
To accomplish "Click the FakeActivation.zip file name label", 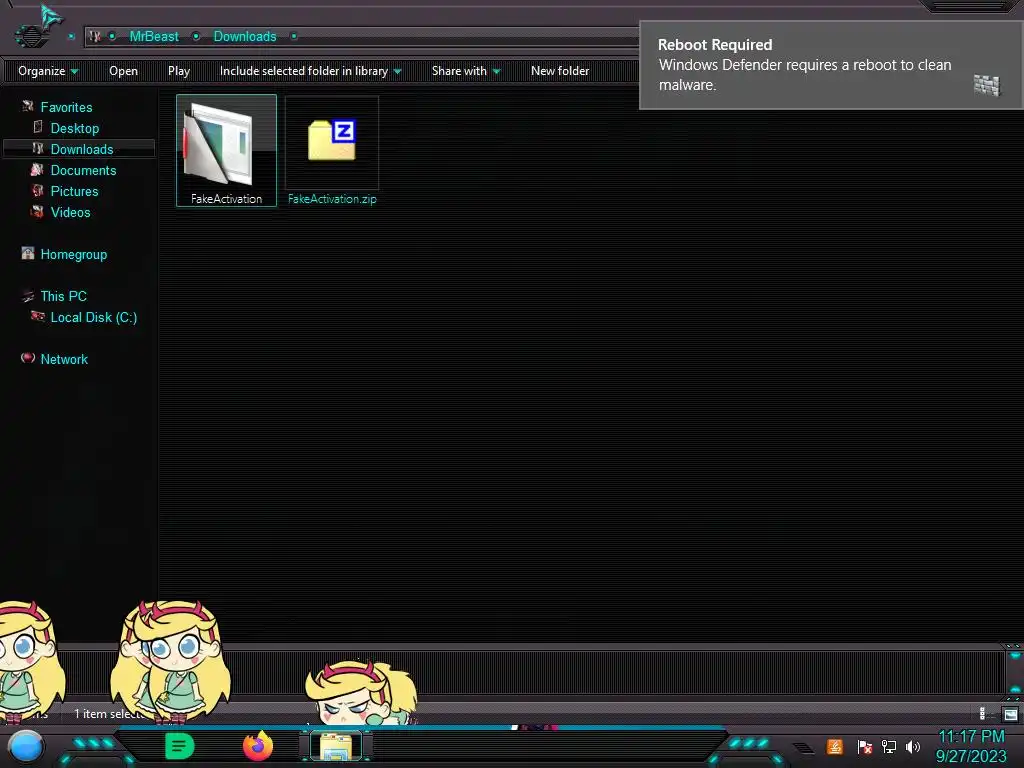I will click(x=332, y=199).
